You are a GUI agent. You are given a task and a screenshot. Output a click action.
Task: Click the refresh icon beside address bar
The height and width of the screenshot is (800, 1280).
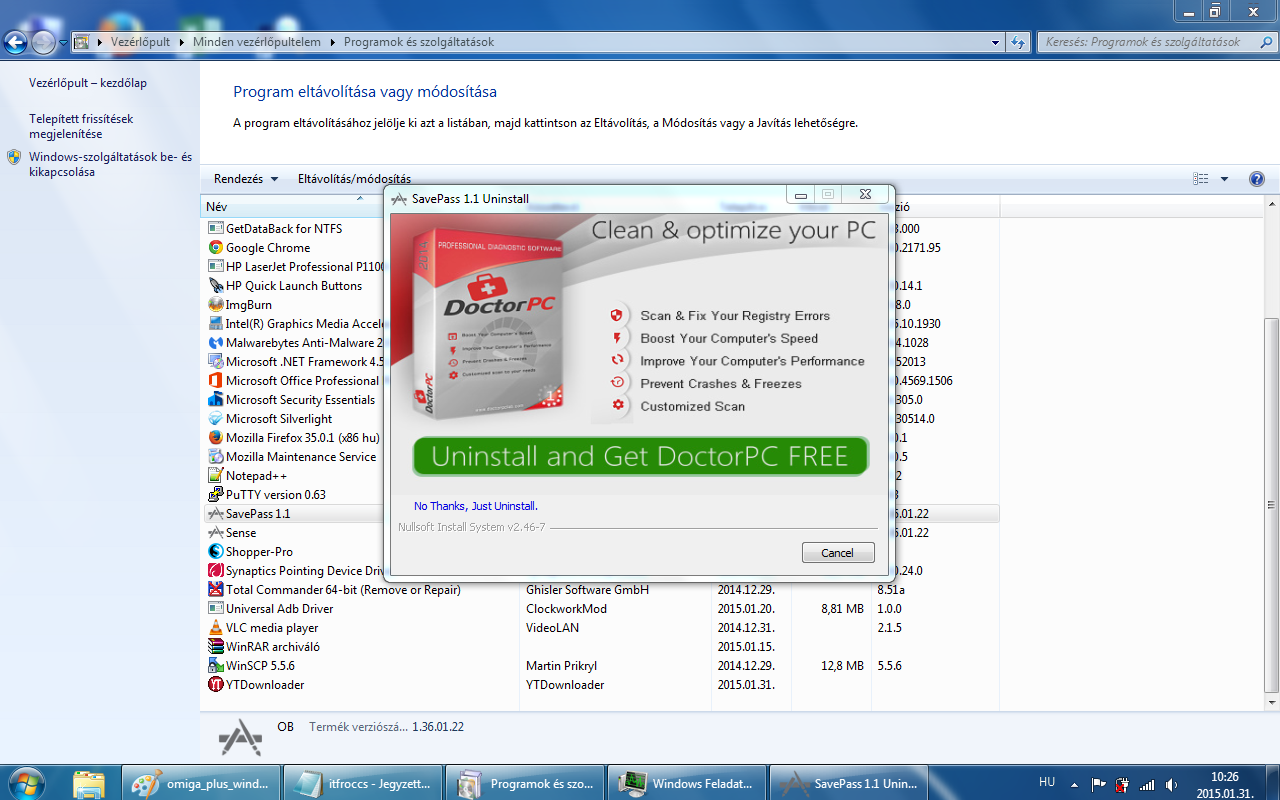(x=1019, y=42)
